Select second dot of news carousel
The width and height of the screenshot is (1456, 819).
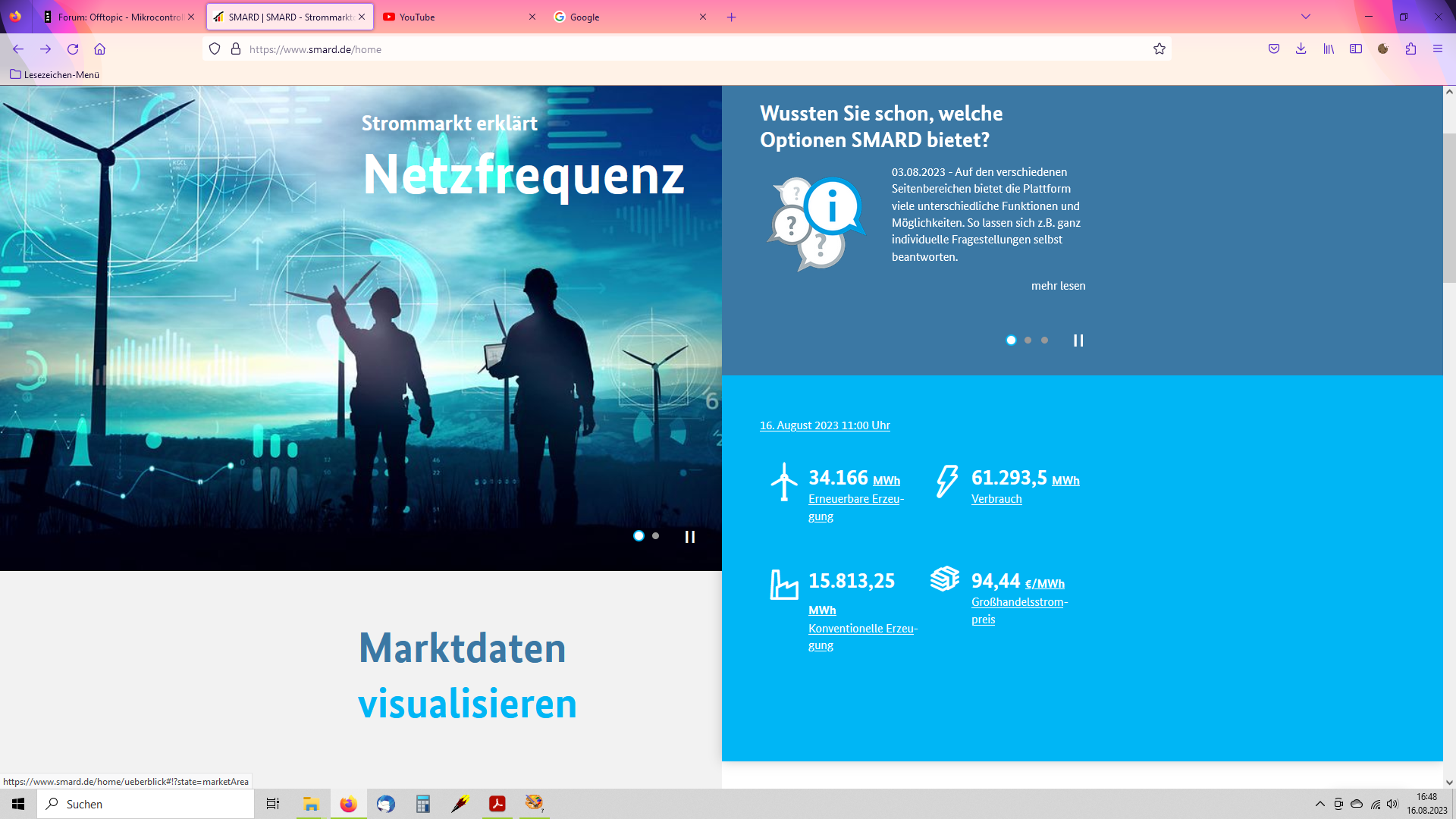(1028, 340)
